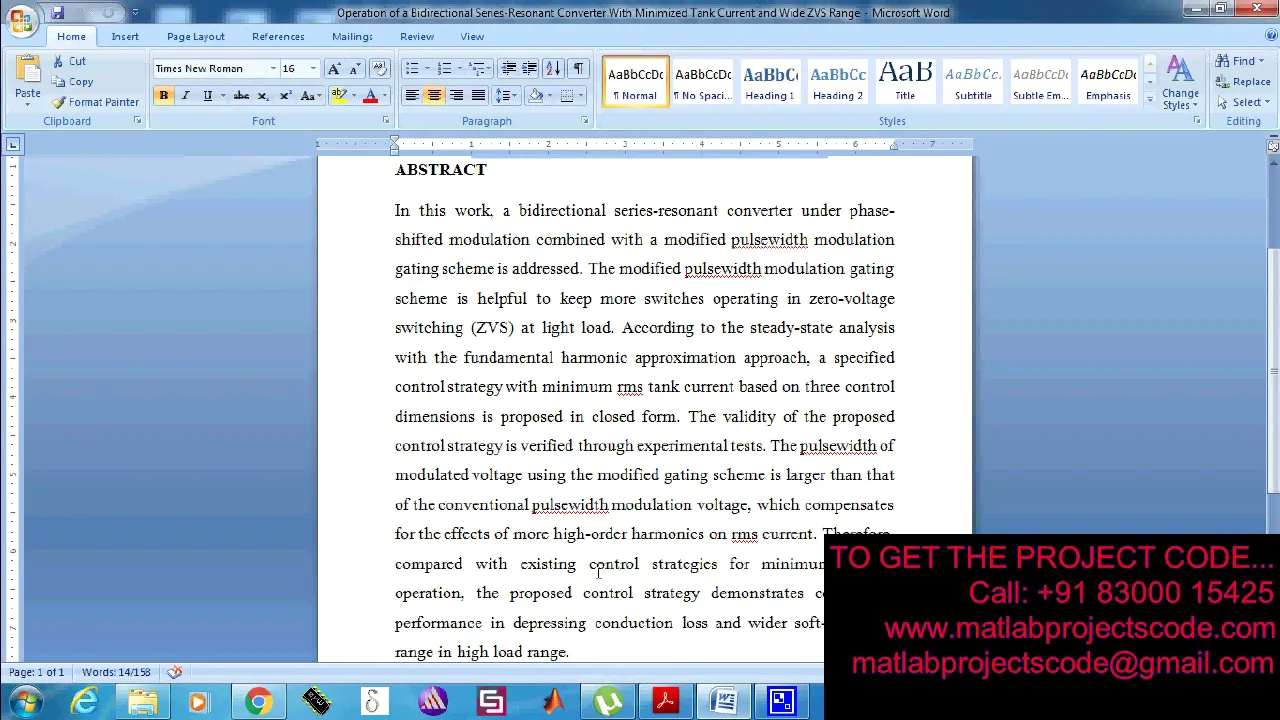
Task: Align text right
Action: (456, 96)
